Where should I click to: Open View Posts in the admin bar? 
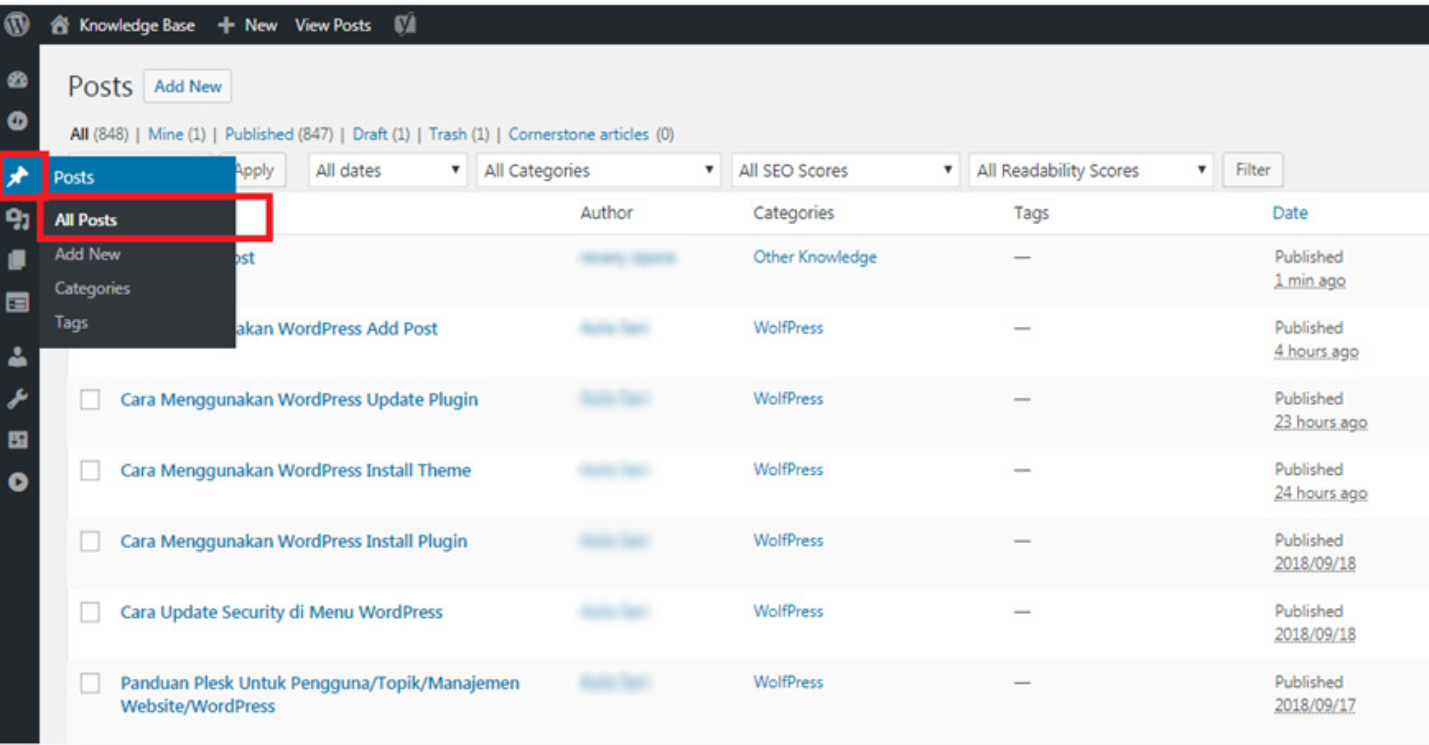(x=333, y=26)
